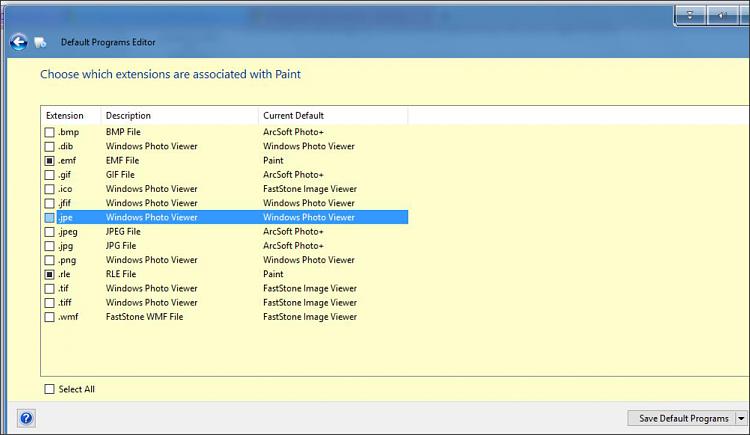This screenshot has height=435, width=750.
Task: Check the .wmf extension checkbox
Action: click(x=49, y=317)
